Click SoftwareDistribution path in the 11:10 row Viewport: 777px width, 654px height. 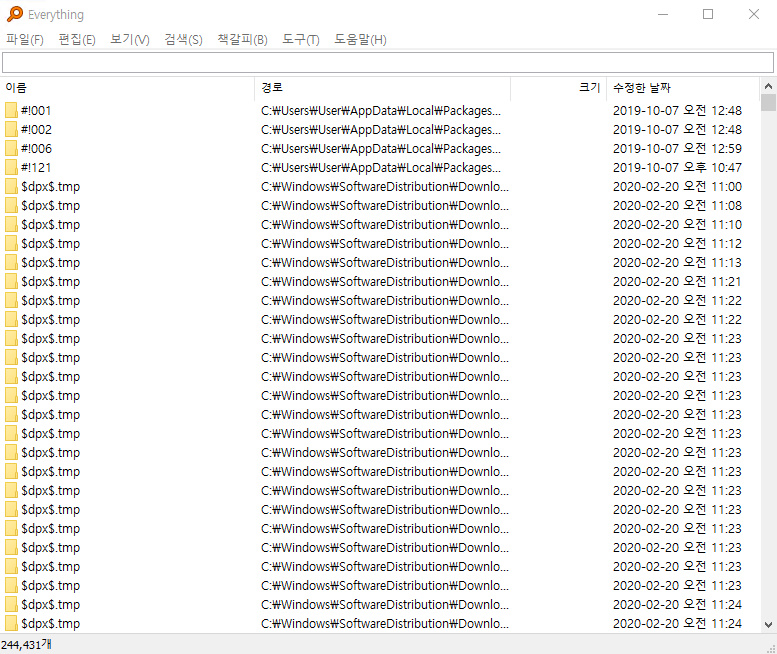tap(385, 224)
